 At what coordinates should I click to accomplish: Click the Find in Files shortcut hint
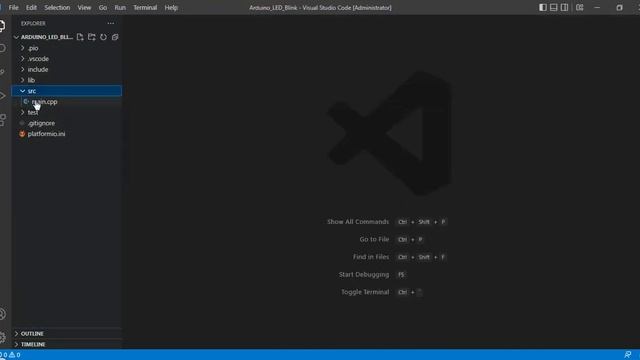399,257
